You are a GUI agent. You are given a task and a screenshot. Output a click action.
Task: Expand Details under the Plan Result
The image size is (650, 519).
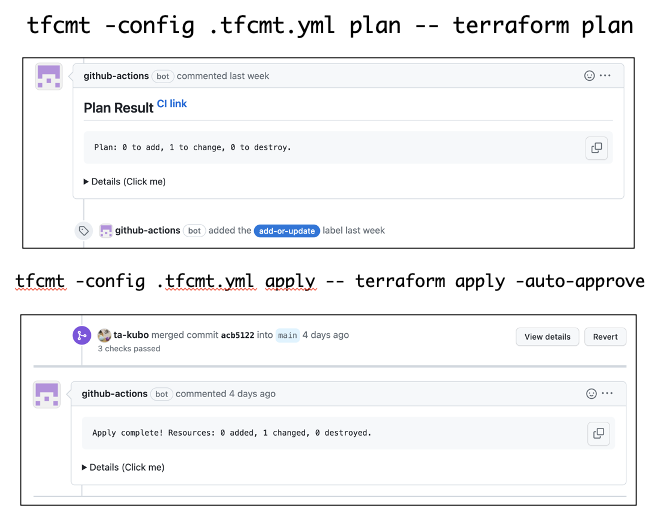(126, 181)
